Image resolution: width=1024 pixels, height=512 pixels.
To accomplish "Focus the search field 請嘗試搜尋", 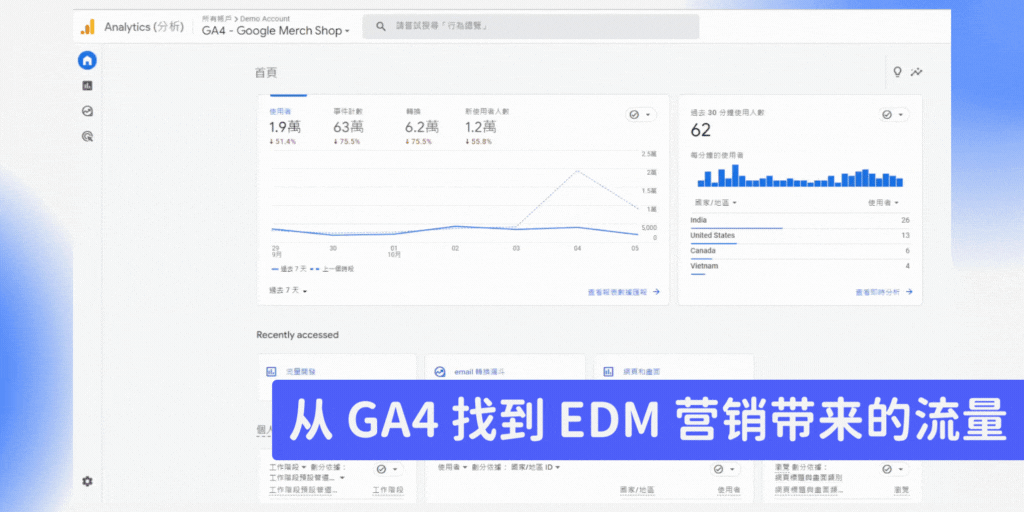I will [530, 27].
